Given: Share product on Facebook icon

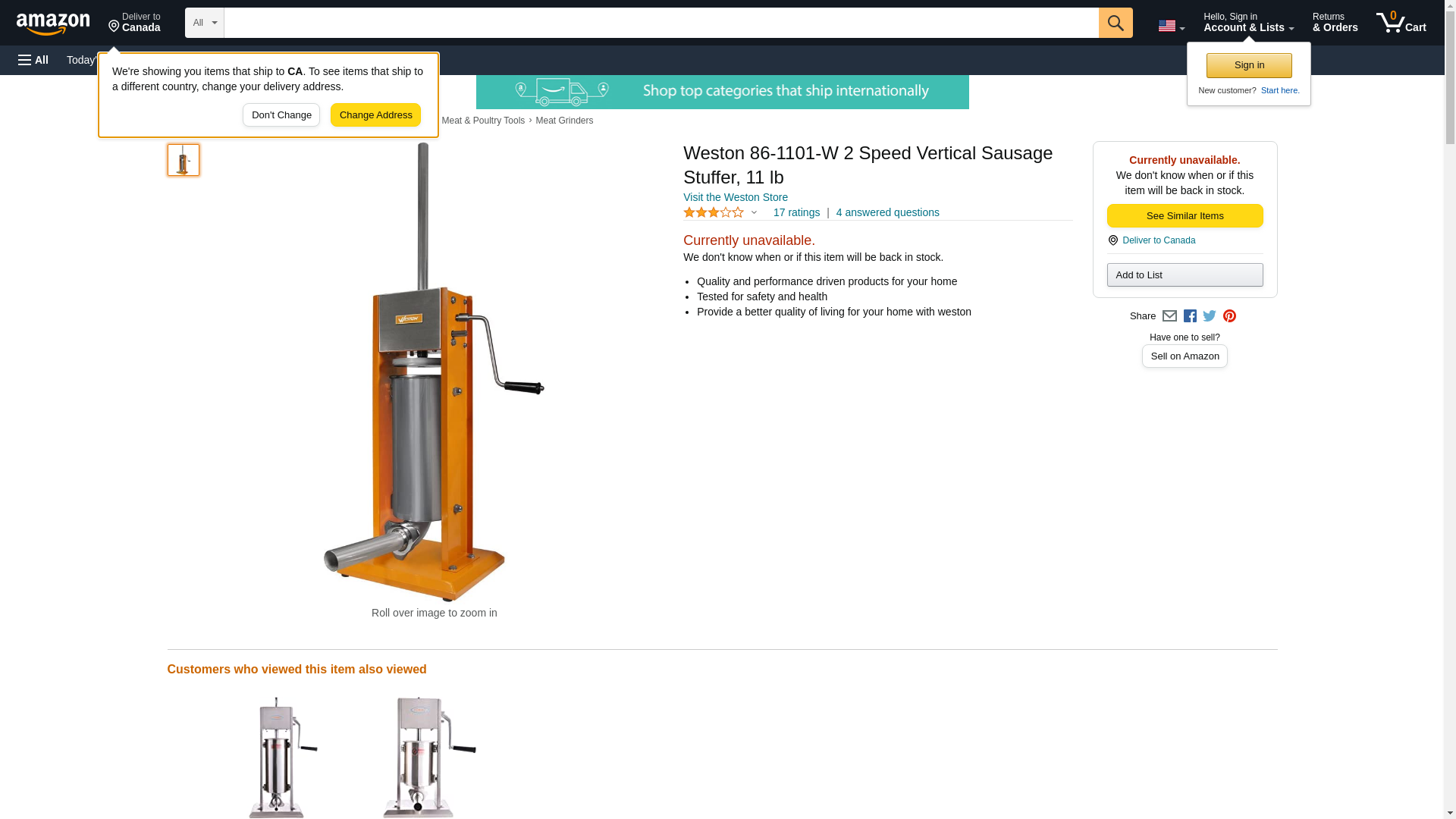Looking at the screenshot, I should 1190,316.
